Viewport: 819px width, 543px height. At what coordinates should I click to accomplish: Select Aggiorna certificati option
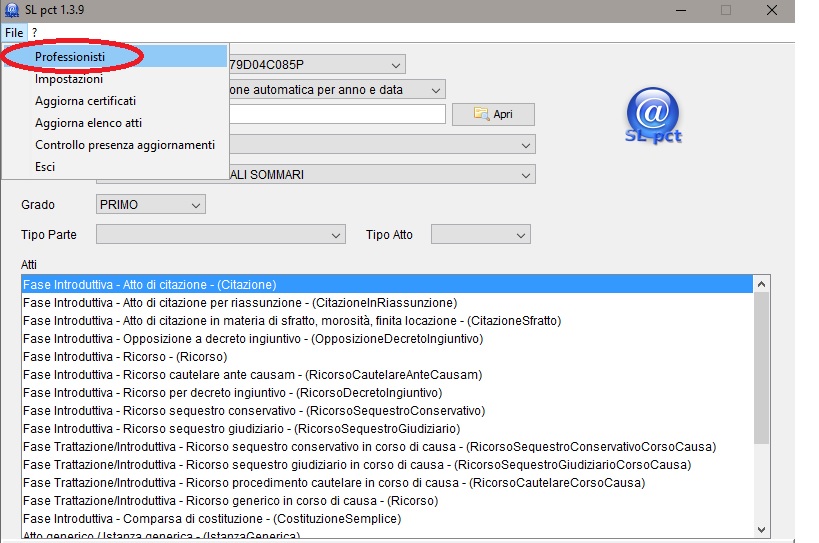tap(85, 101)
